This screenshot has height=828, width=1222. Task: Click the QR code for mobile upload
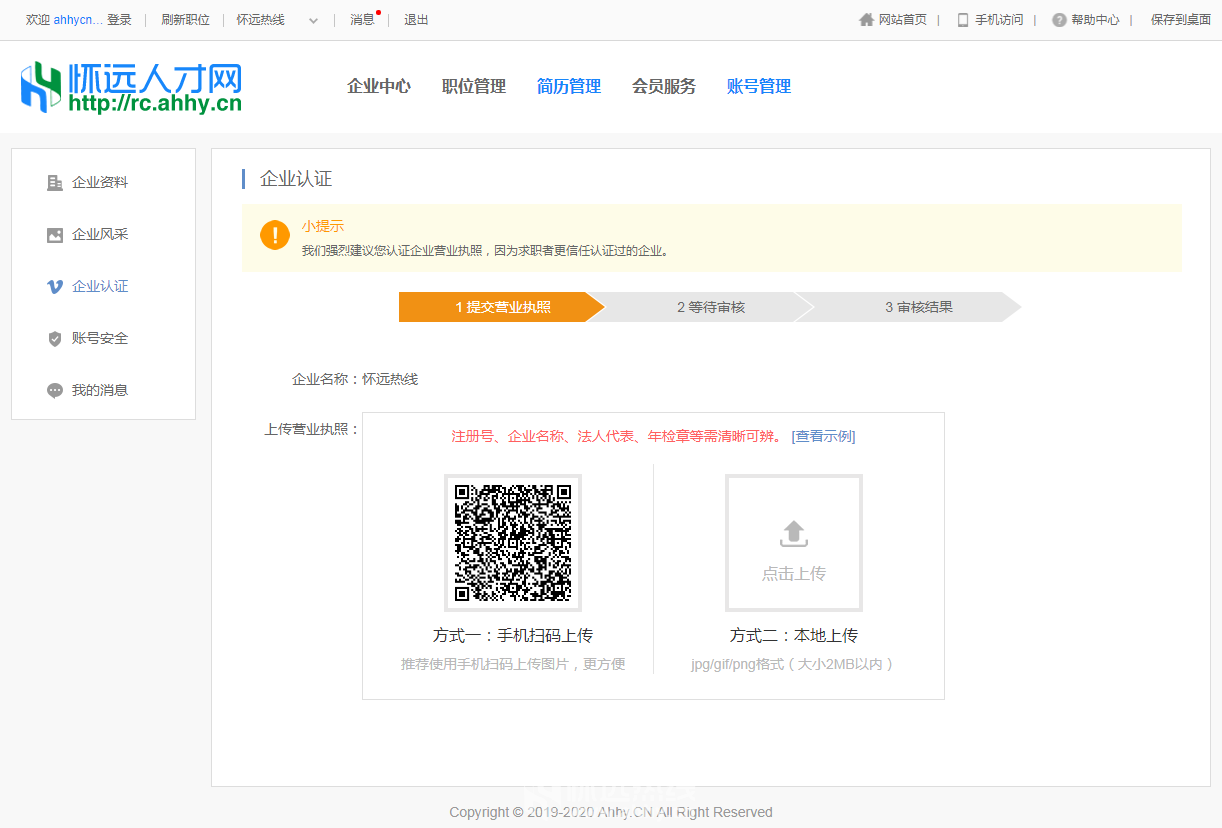[x=513, y=543]
